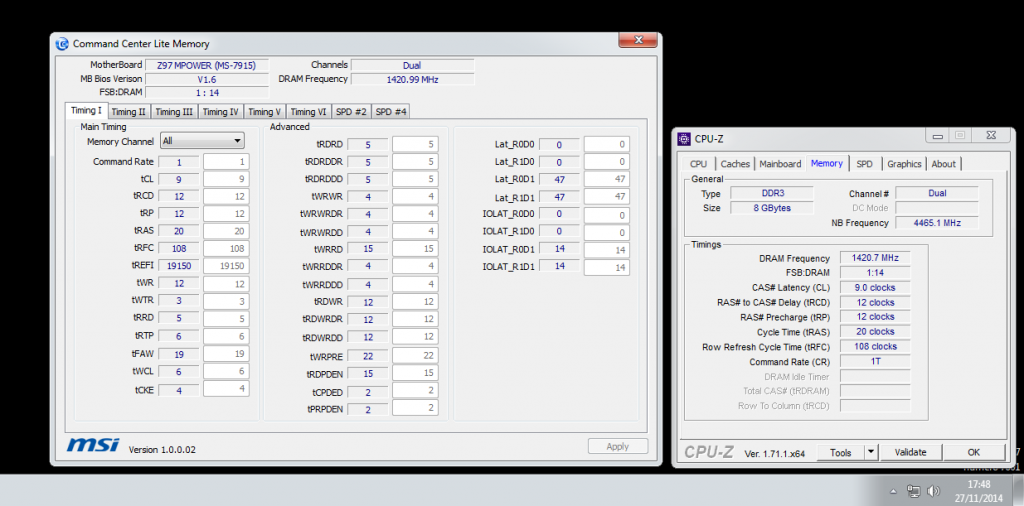Click the DRAM Frequency value 1420.99 MHz

coord(412,79)
